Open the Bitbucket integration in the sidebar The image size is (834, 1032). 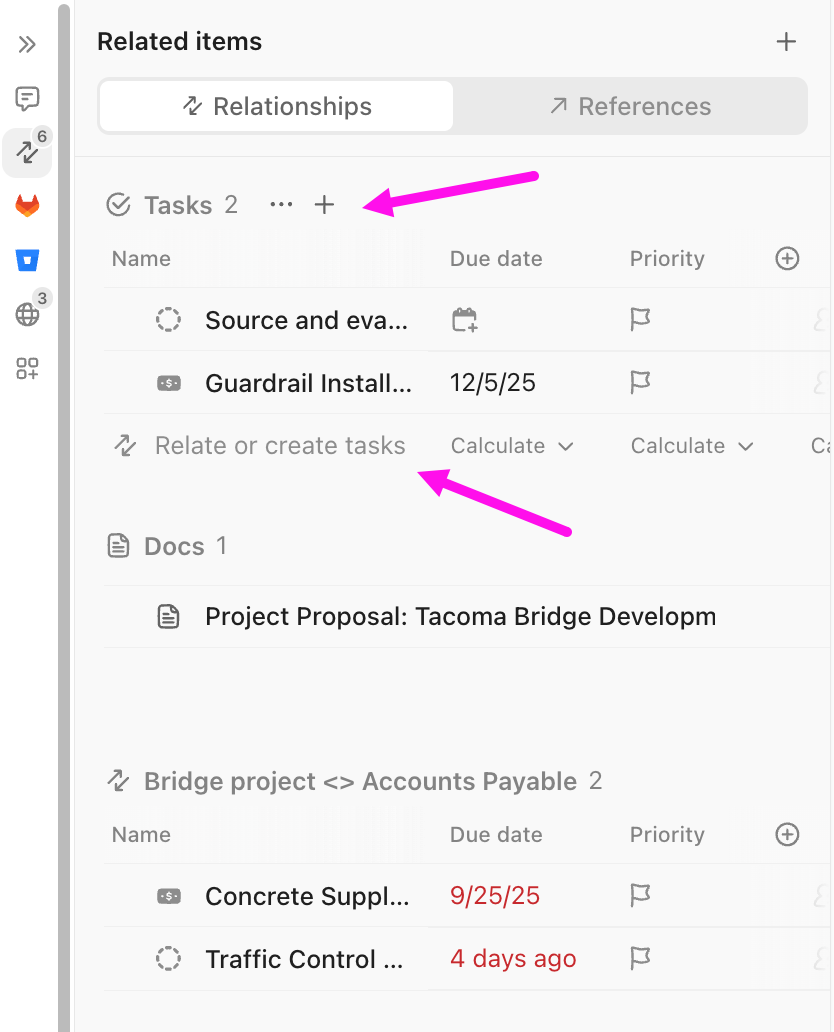tap(27, 259)
